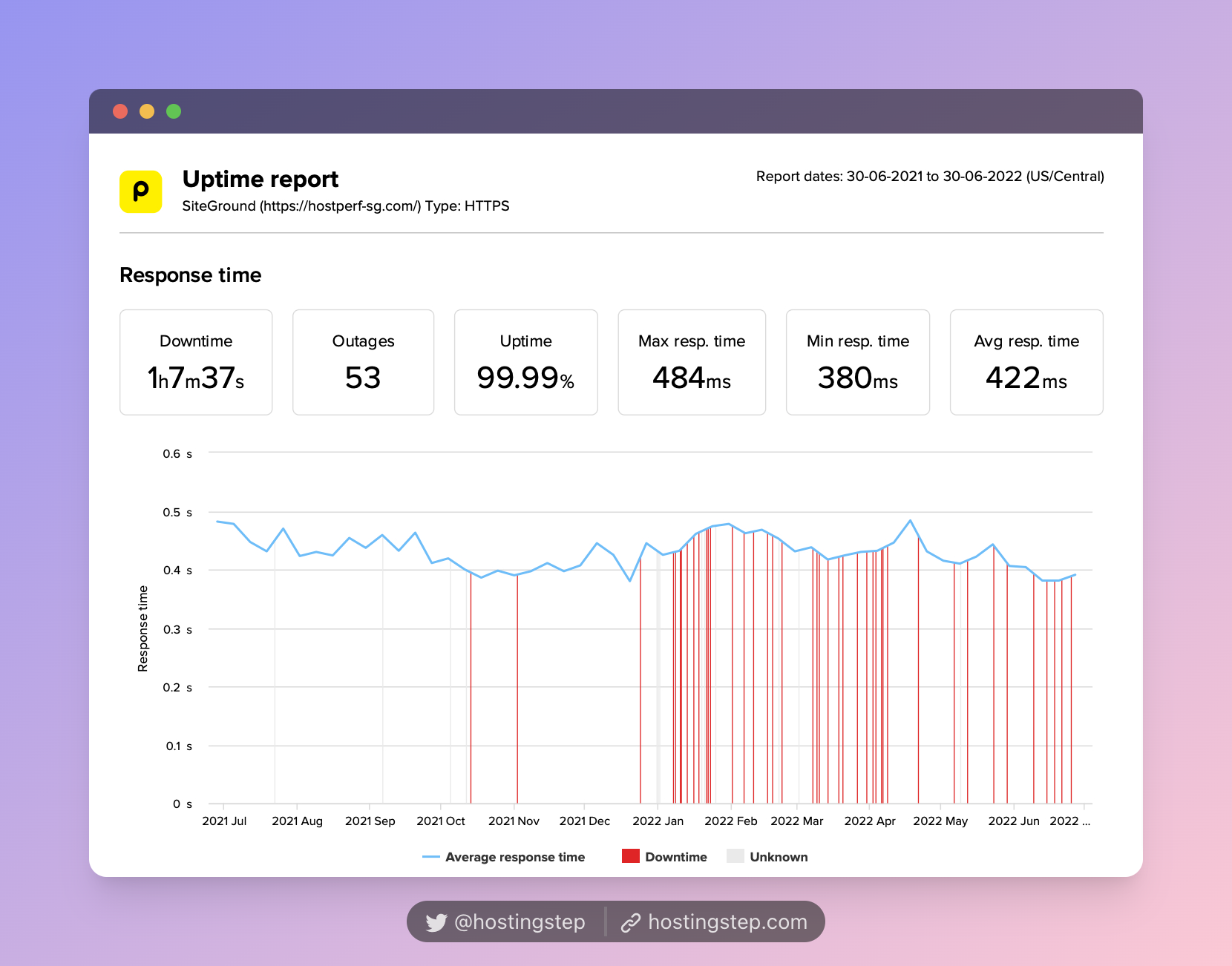1232x966 pixels.
Task: Select the Max resp. time card
Action: [692, 362]
